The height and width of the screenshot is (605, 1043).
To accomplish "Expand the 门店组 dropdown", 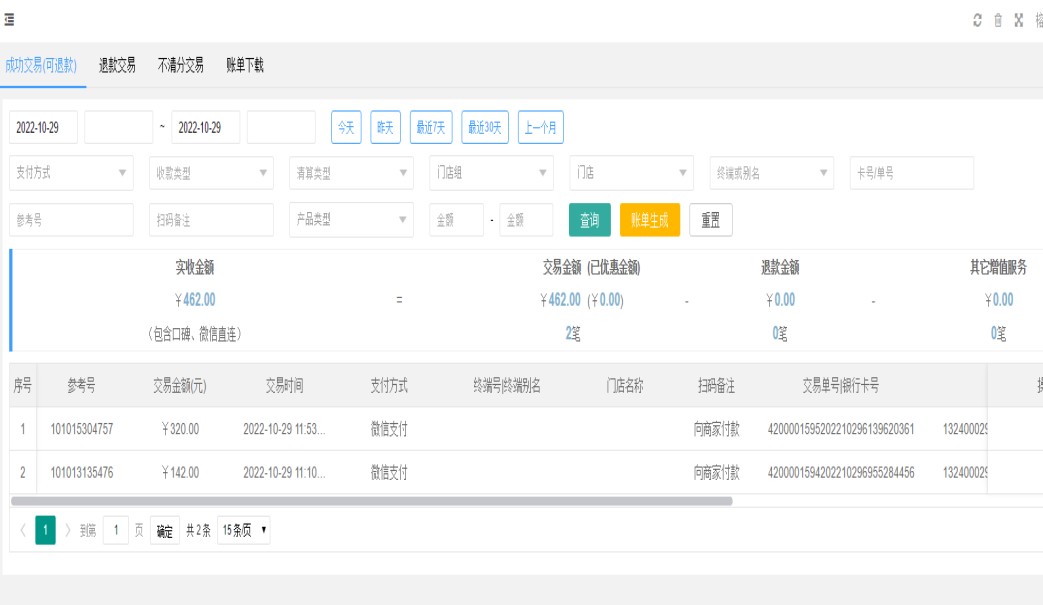I will (491, 173).
